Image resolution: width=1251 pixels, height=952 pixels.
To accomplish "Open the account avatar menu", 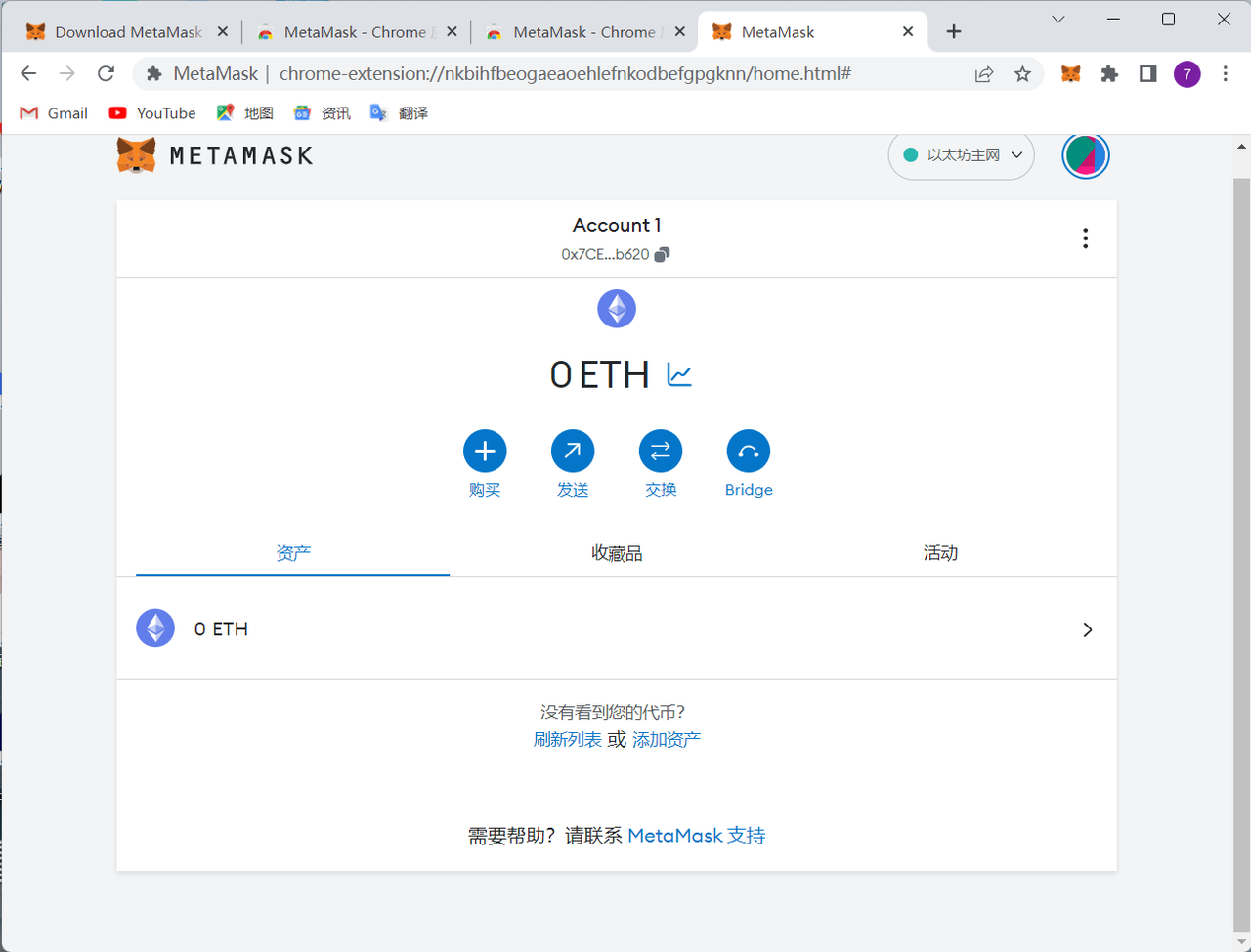I will tap(1086, 155).
